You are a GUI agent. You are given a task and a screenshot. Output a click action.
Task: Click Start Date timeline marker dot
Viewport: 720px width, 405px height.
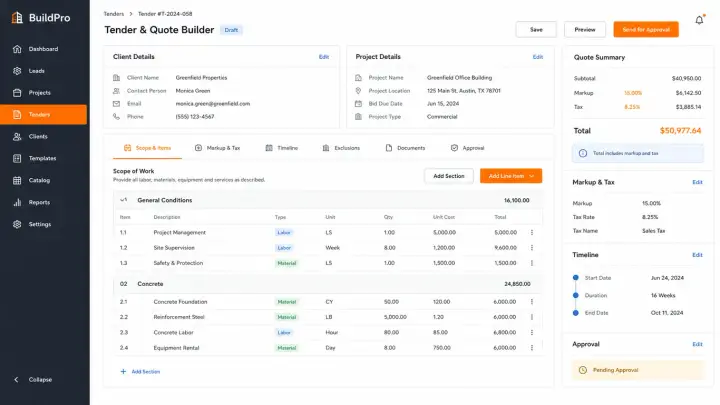575,278
